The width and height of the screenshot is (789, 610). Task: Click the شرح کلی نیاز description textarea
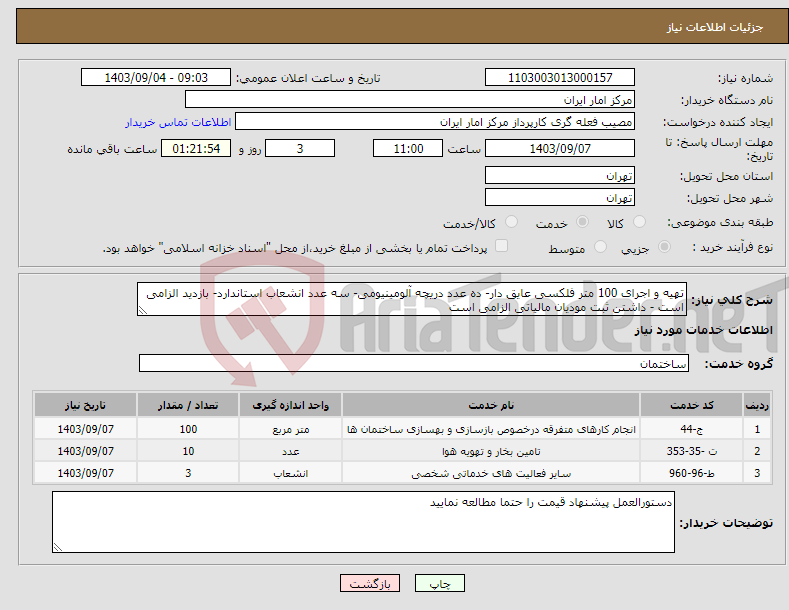[412, 299]
